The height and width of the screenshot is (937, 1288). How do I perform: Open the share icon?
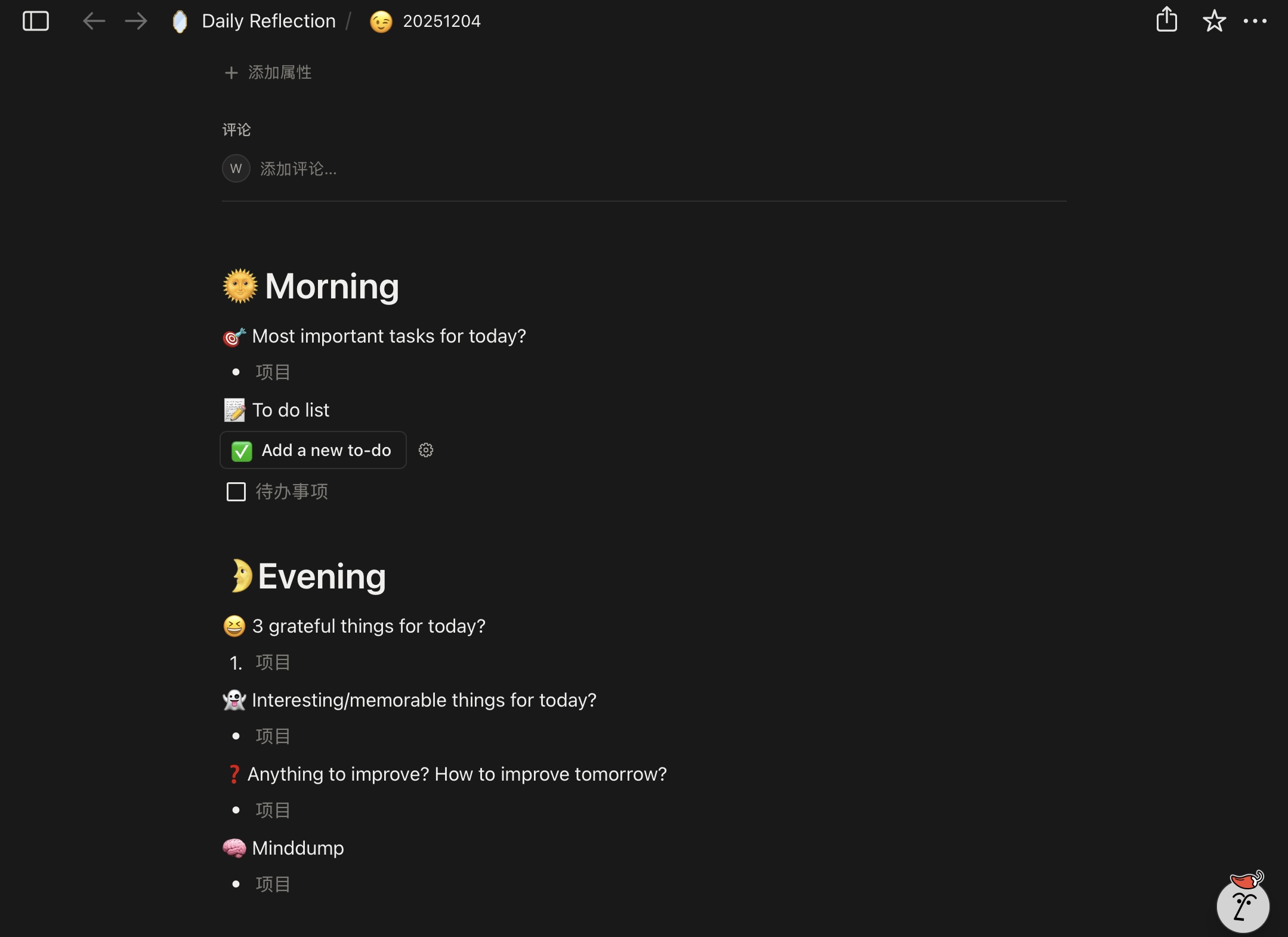tap(1166, 20)
